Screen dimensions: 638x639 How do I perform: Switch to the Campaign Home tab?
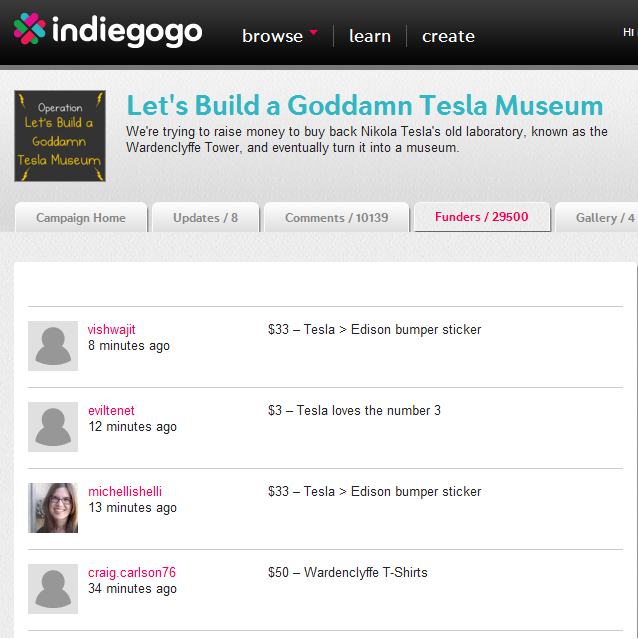tap(81, 218)
